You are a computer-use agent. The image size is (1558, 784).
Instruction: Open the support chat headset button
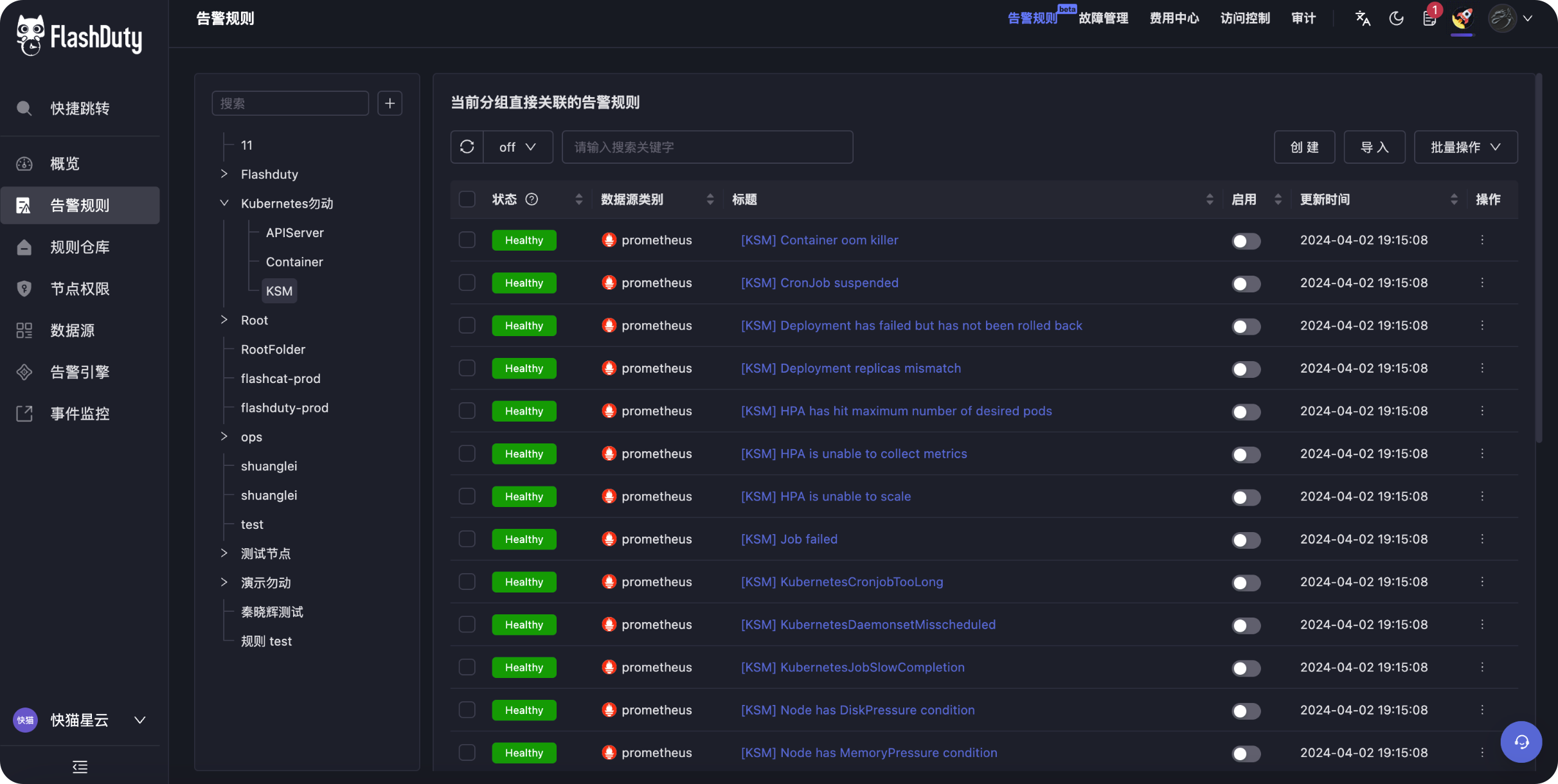pyautogui.click(x=1521, y=742)
